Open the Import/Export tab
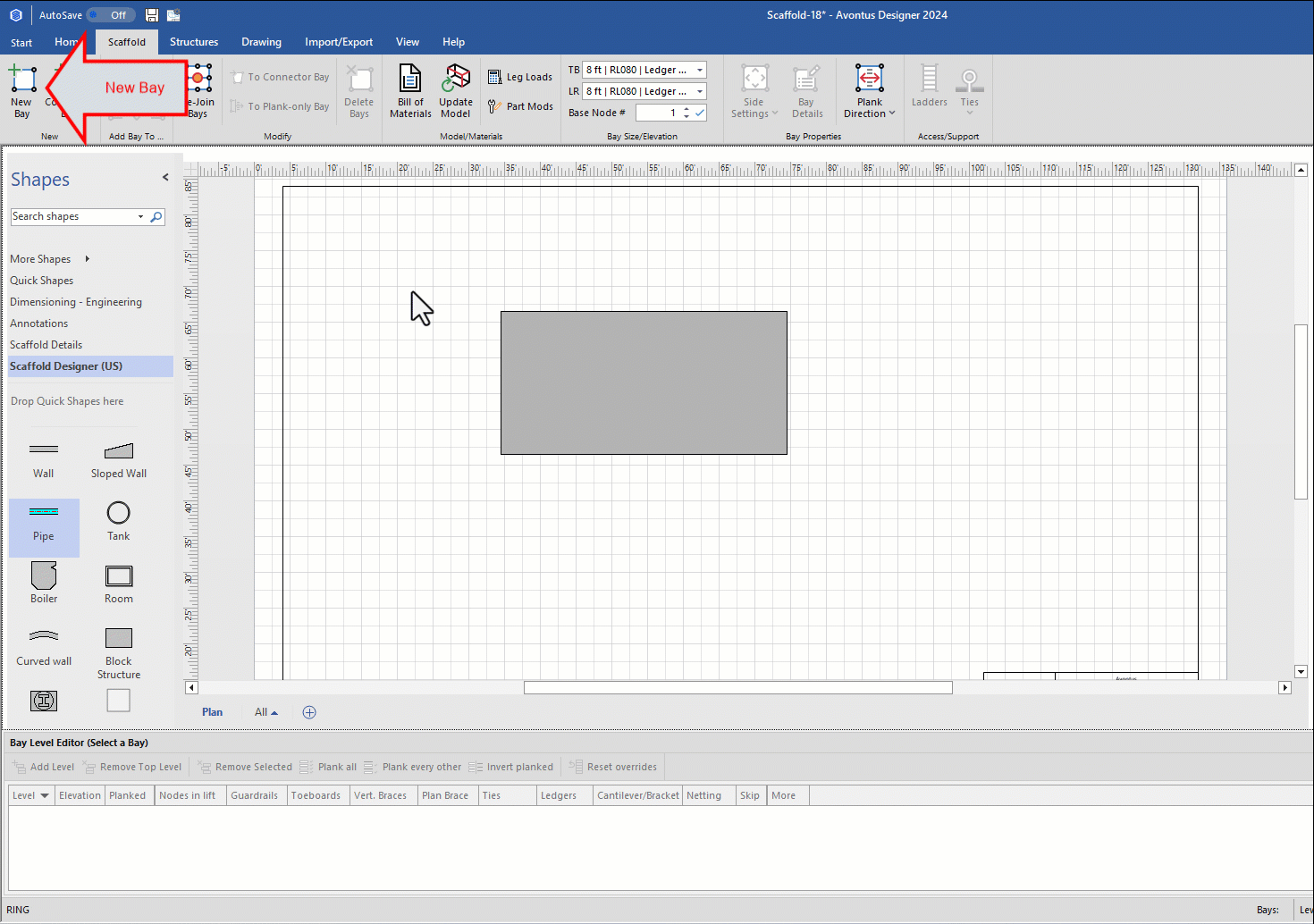1314x924 pixels. (x=338, y=42)
